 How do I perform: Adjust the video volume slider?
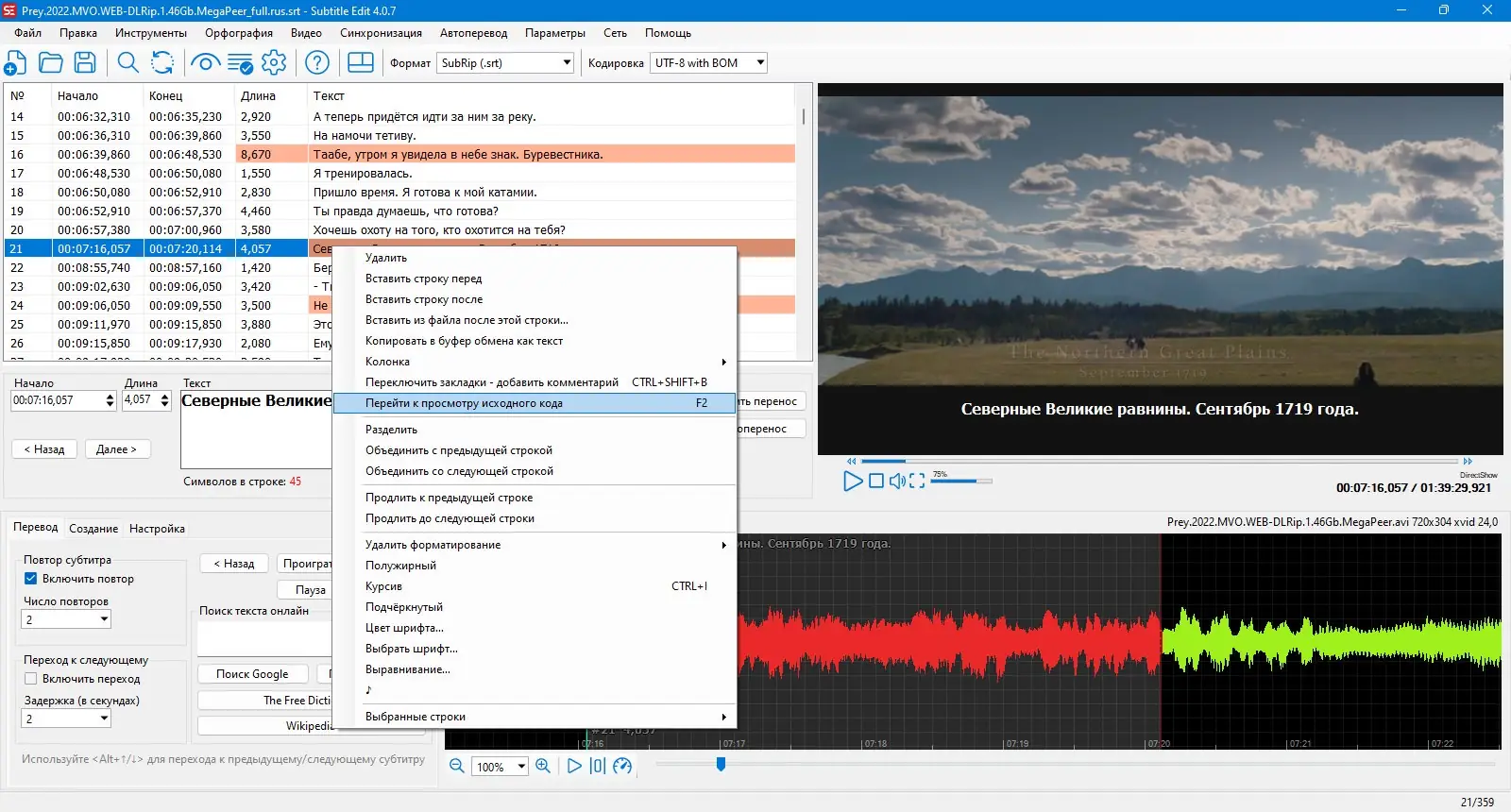pos(961,481)
